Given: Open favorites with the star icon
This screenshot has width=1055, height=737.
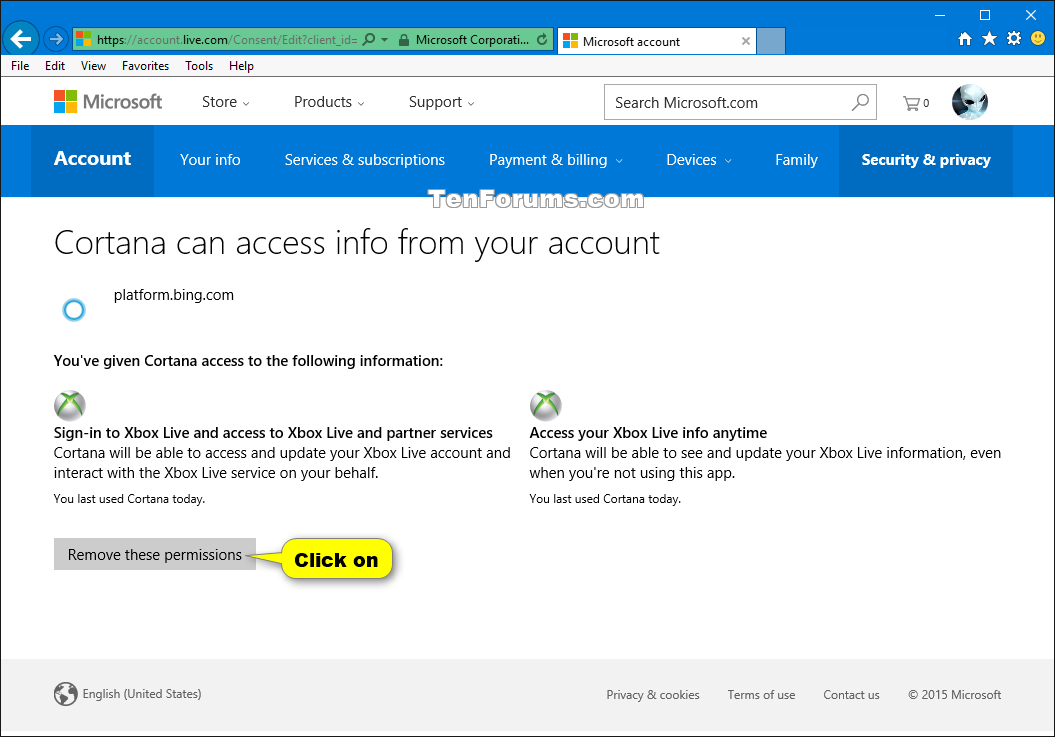Looking at the screenshot, I should [x=989, y=38].
